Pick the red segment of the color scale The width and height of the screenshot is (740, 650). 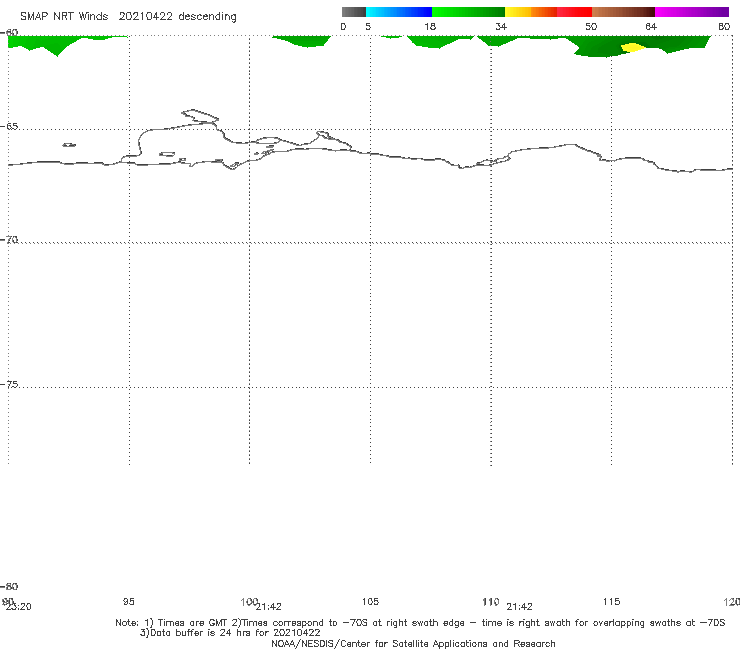click(574, 12)
